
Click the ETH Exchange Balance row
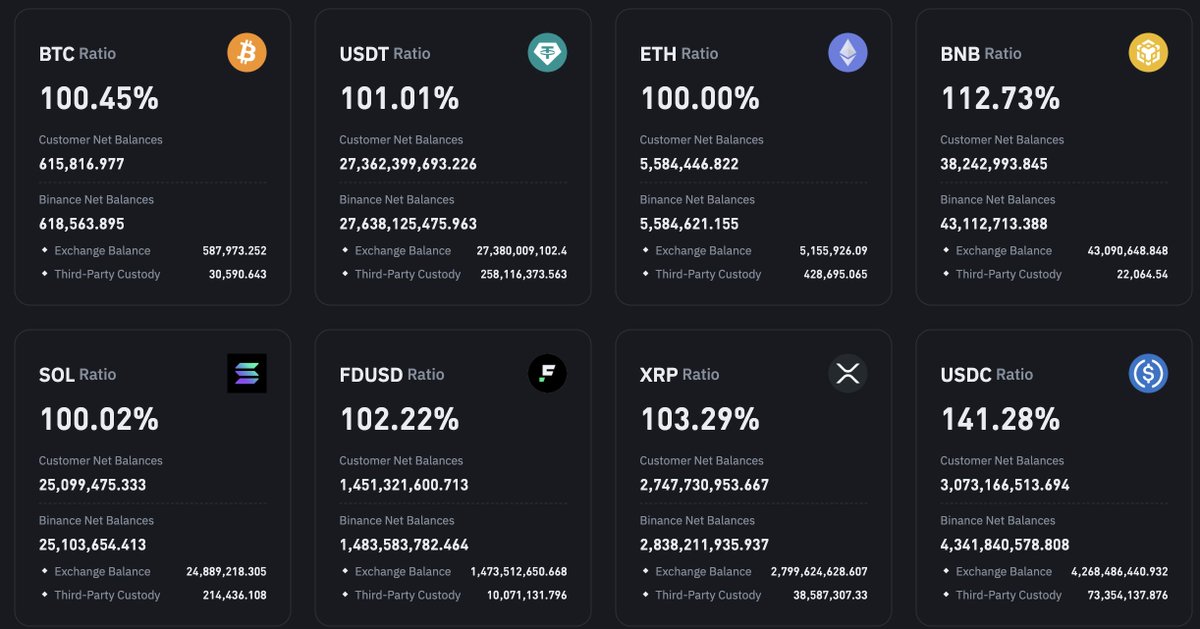point(754,251)
